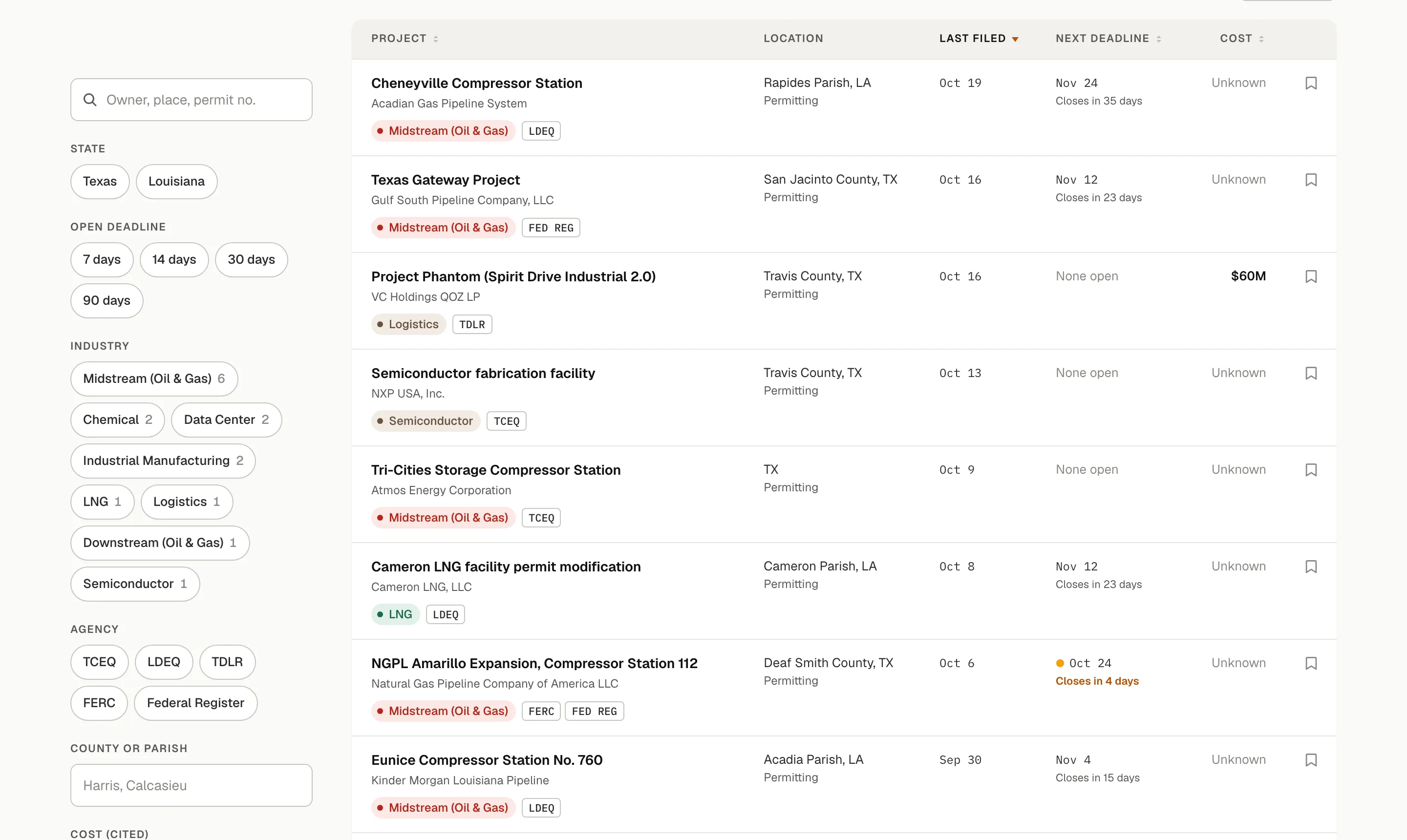Filter open deadline to 90 days

click(107, 300)
